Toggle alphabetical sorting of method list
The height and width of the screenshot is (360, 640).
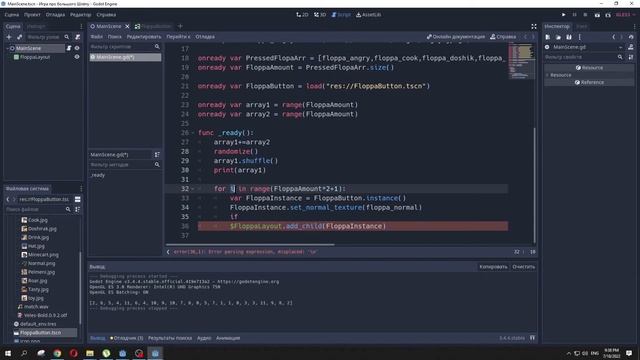click(157, 155)
